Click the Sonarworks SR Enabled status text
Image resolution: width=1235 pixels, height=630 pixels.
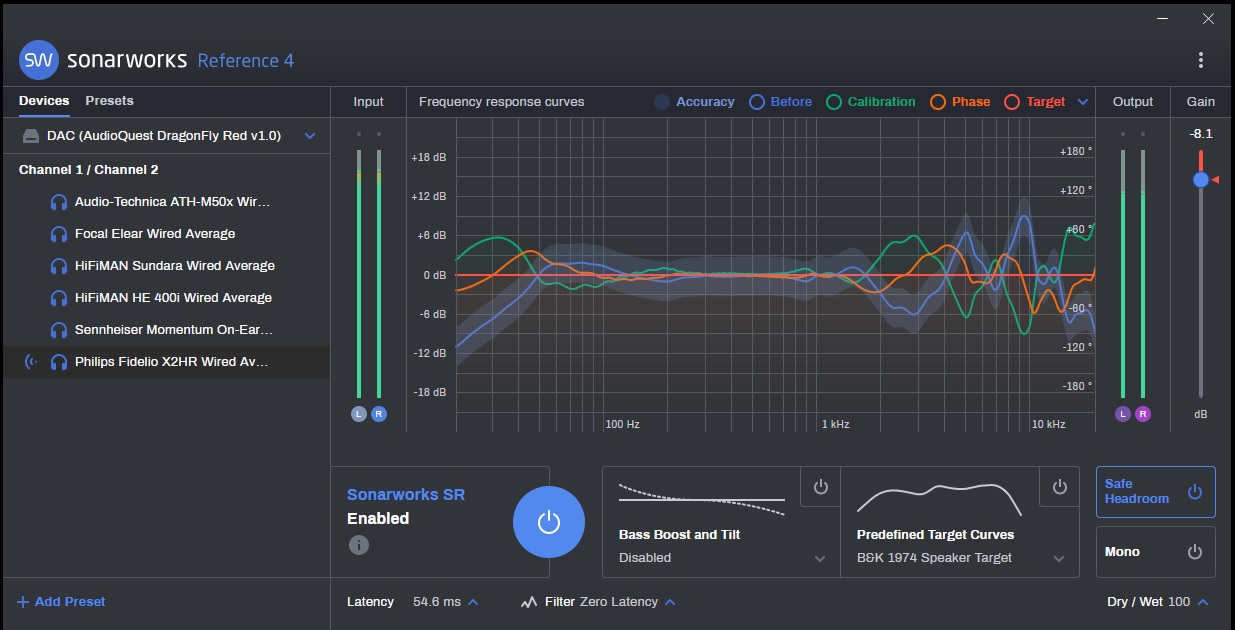pyautogui.click(x=378, y=518)
